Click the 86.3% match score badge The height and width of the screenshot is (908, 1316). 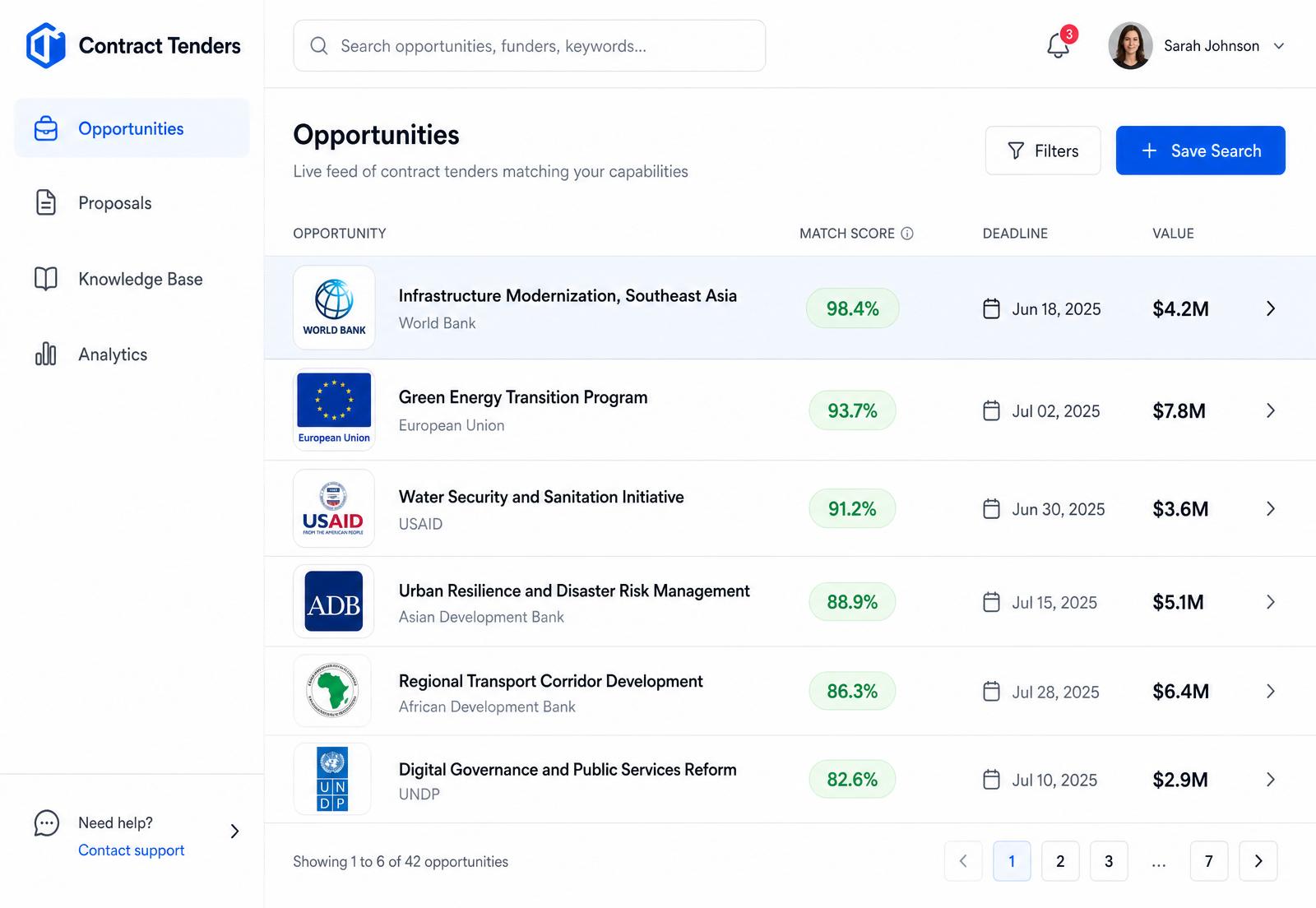tap(853, 691)
